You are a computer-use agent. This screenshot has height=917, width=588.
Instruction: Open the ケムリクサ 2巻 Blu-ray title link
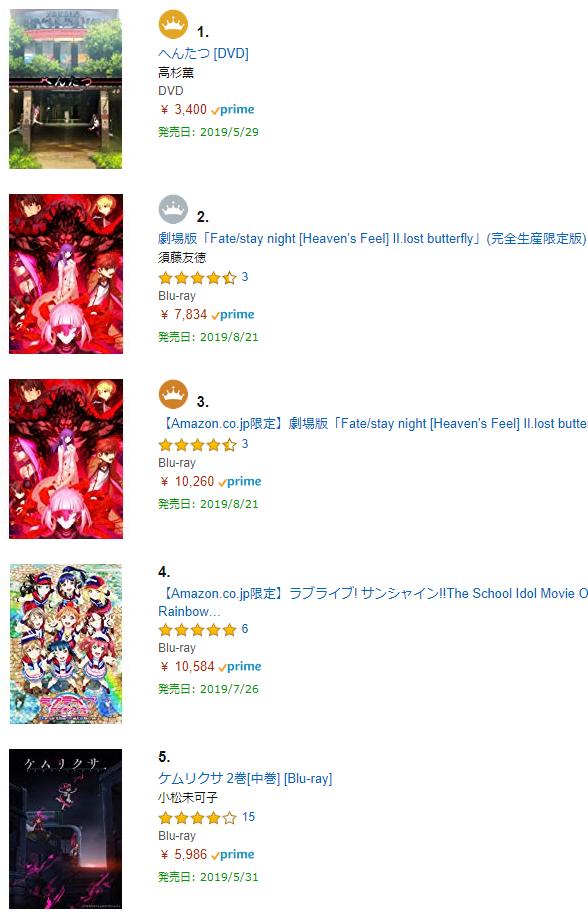245,778
